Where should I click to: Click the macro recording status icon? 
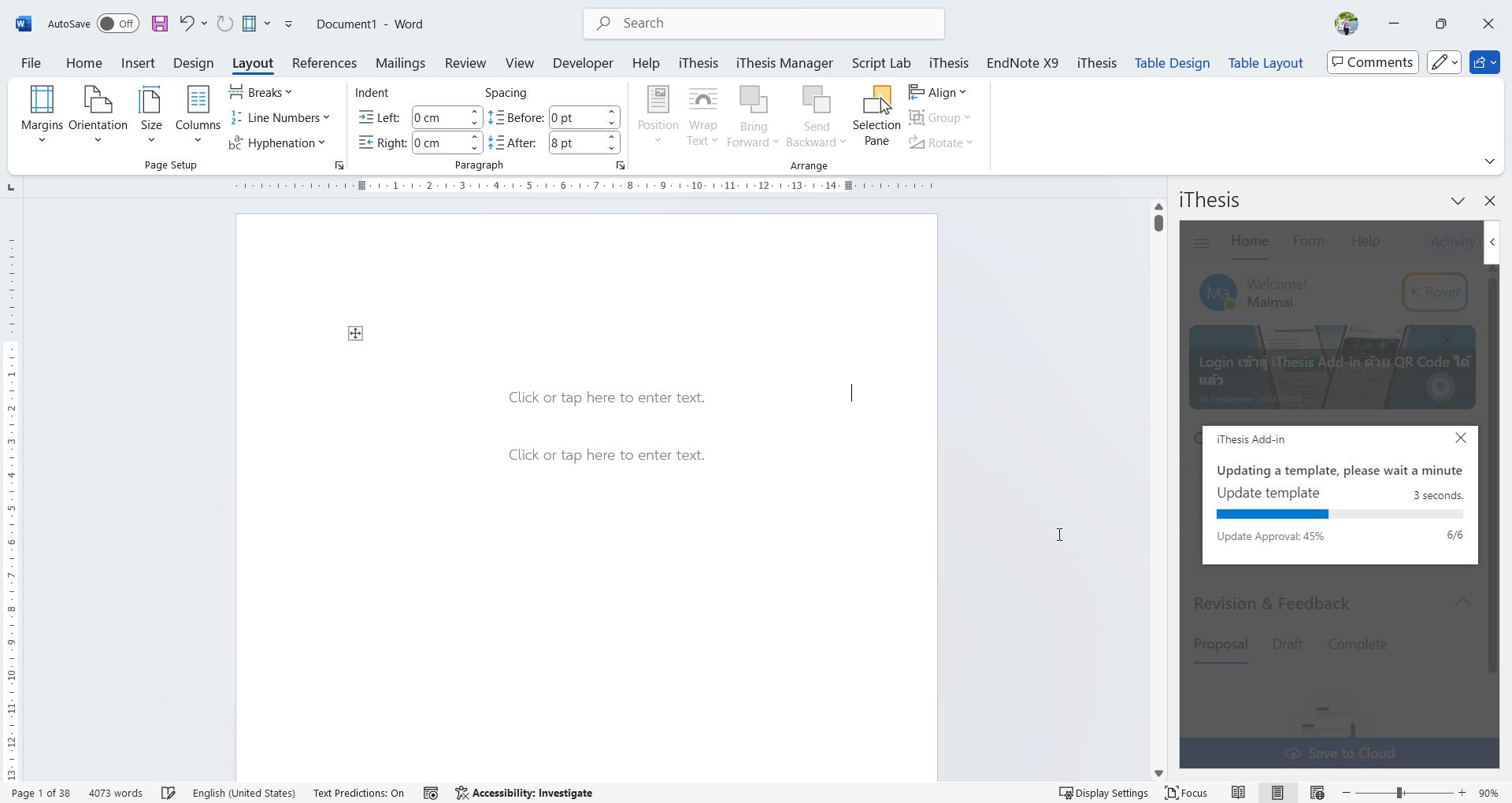coord(431,793)
